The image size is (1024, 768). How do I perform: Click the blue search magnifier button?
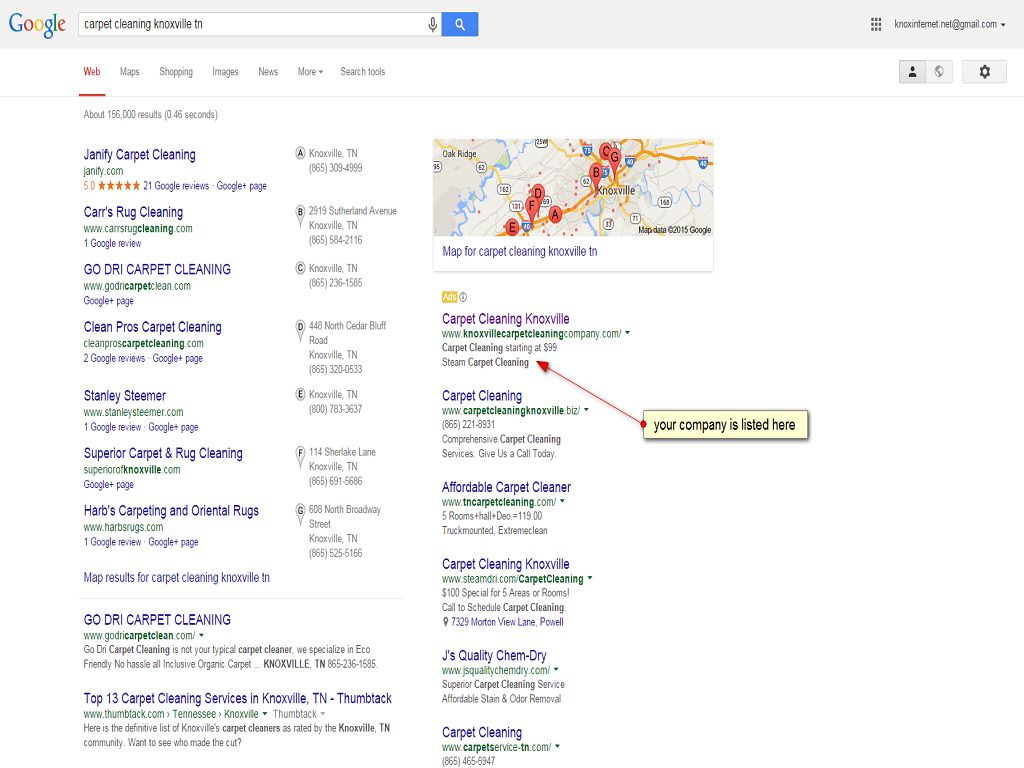pyautogui.click(x=460, y=24)
